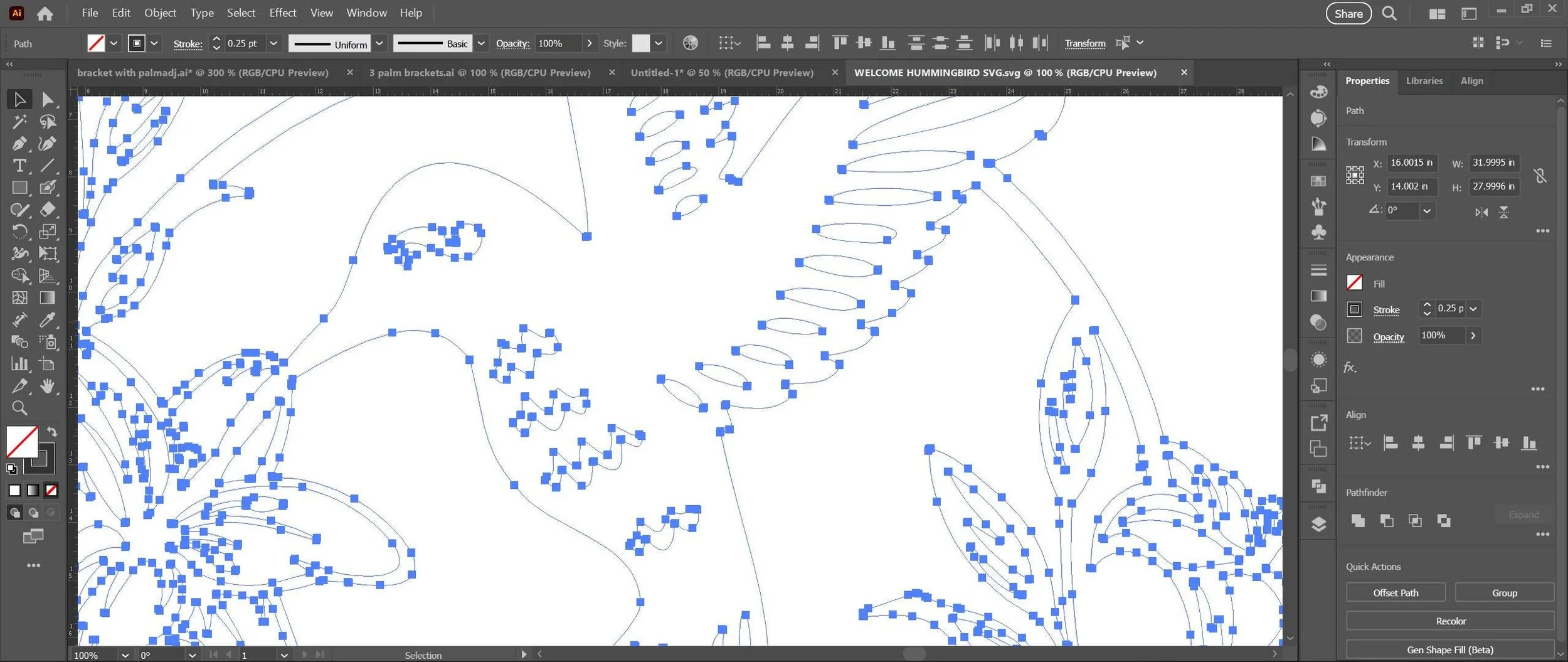Viewport: 1568px width, 662px height.
Task: Click the Recolor Artwork wheel in control bar
Action: tap(690, 43)
